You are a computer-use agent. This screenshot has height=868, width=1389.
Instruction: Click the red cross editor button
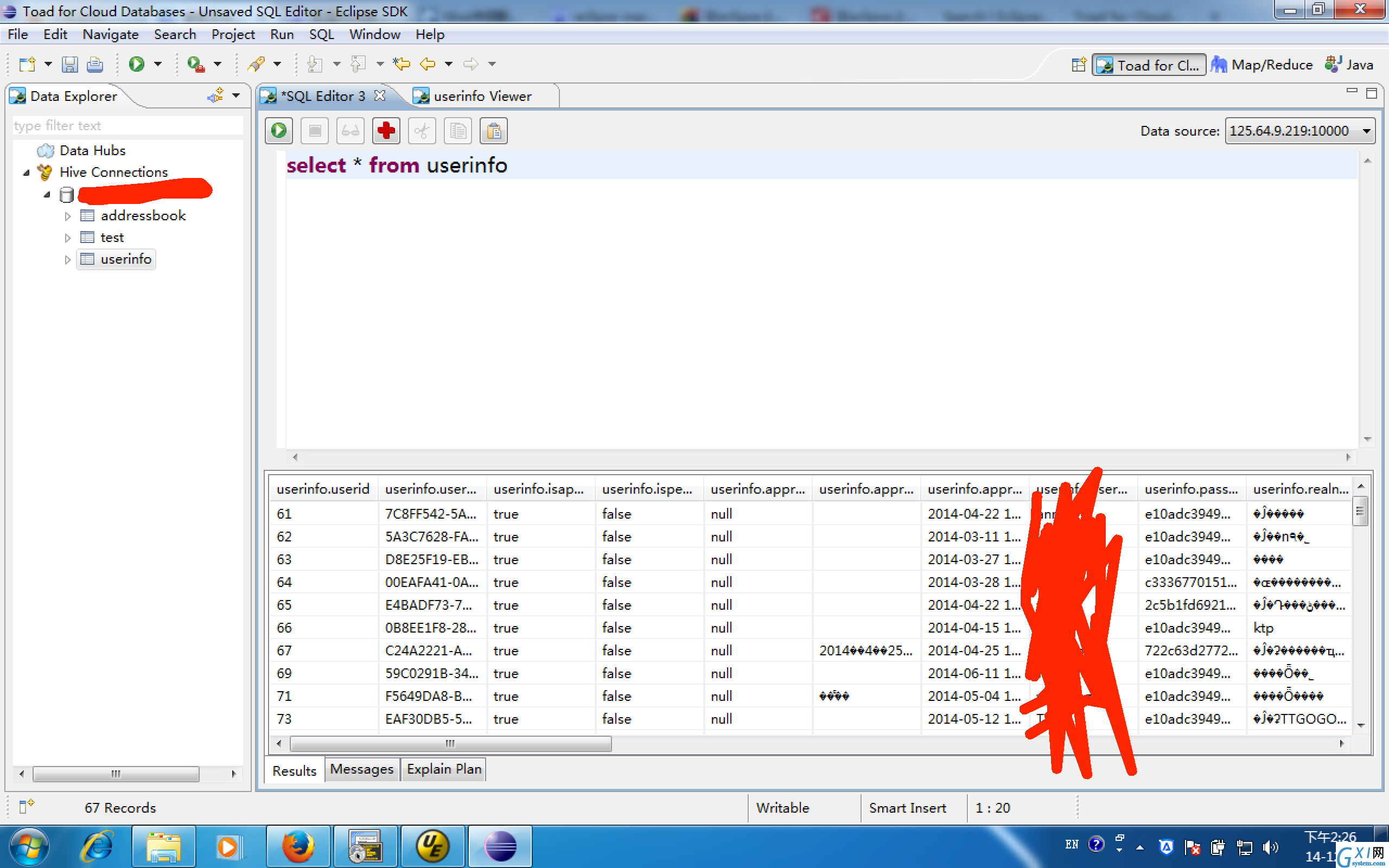386,131
